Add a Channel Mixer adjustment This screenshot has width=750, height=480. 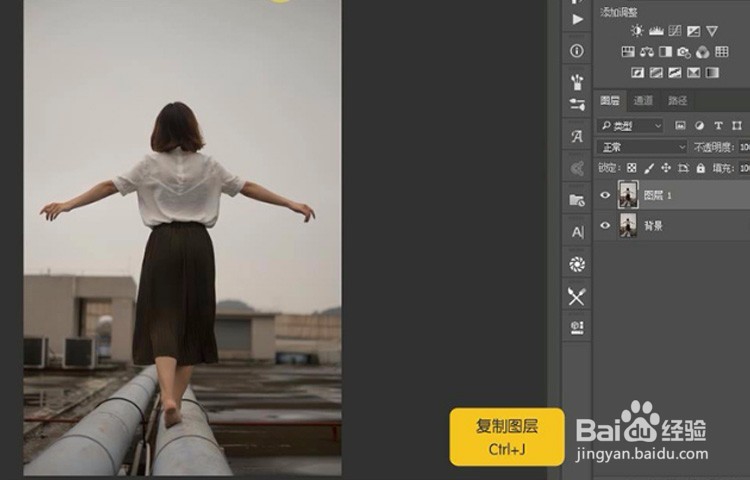pos(702,52)
